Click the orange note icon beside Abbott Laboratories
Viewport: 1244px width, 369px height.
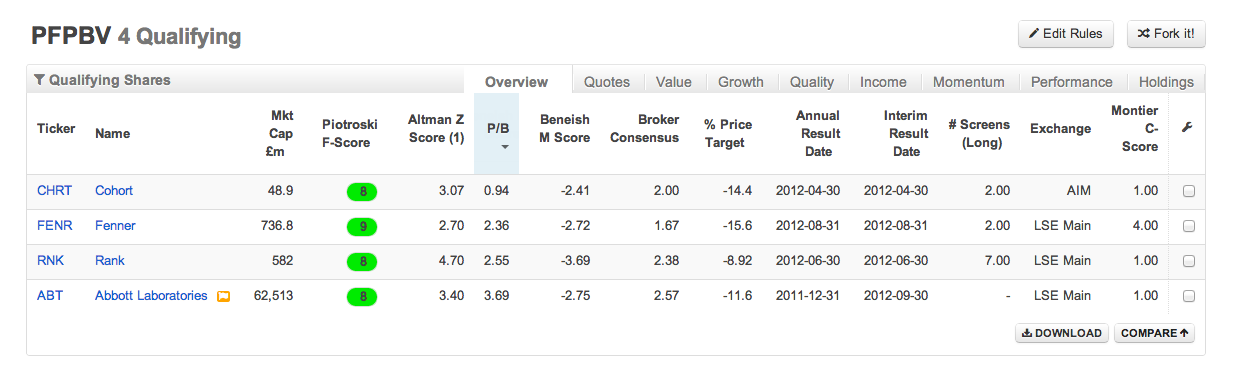[224, 296]
